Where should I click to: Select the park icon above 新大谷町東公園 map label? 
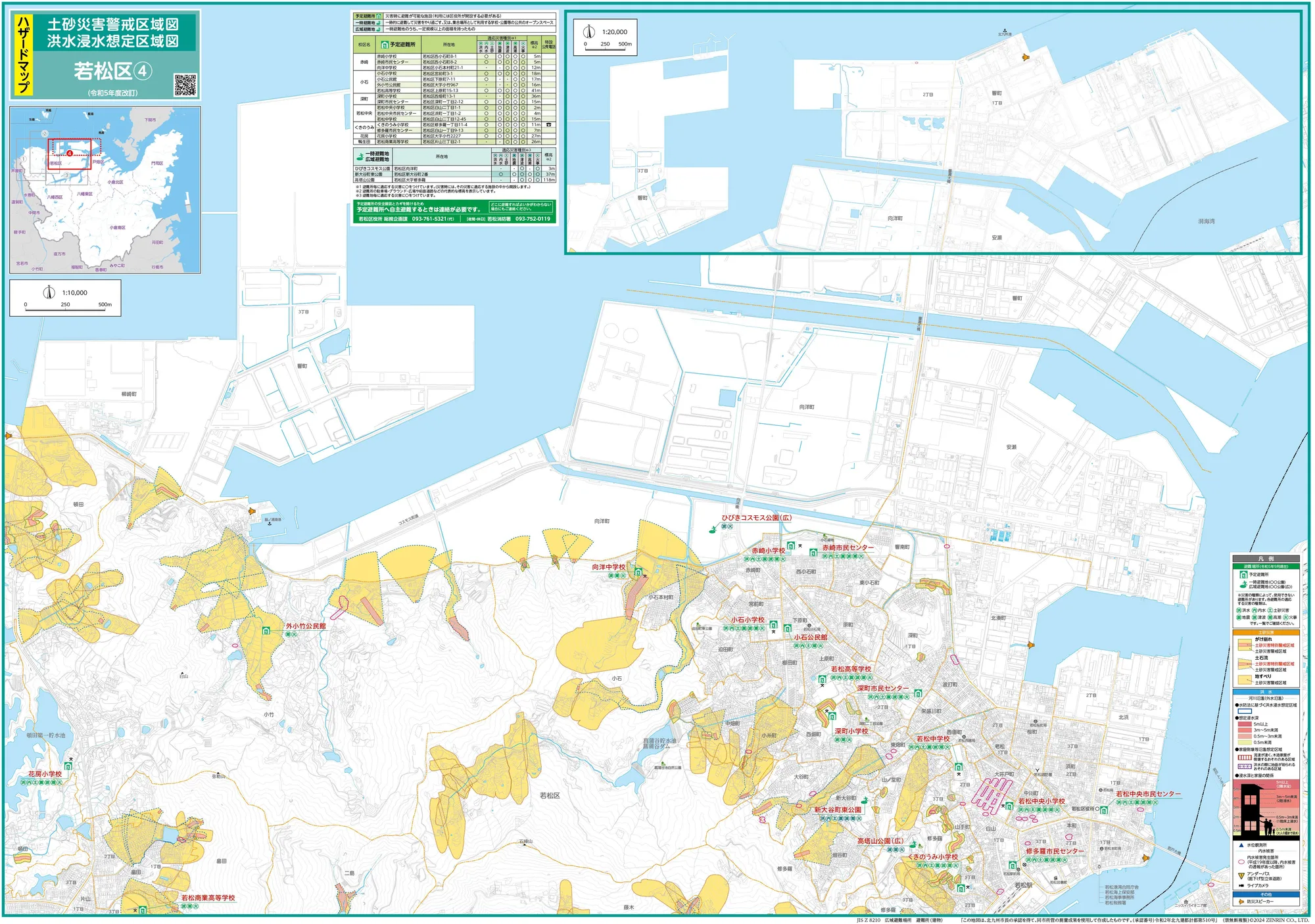click(864, 800)
